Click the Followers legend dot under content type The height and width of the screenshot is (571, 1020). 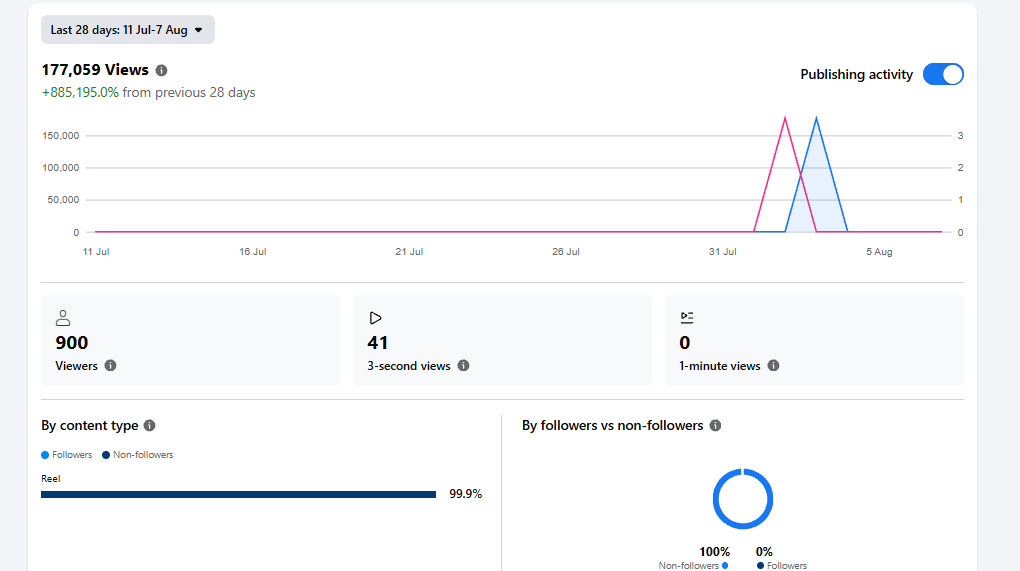(x=45, y=455)
